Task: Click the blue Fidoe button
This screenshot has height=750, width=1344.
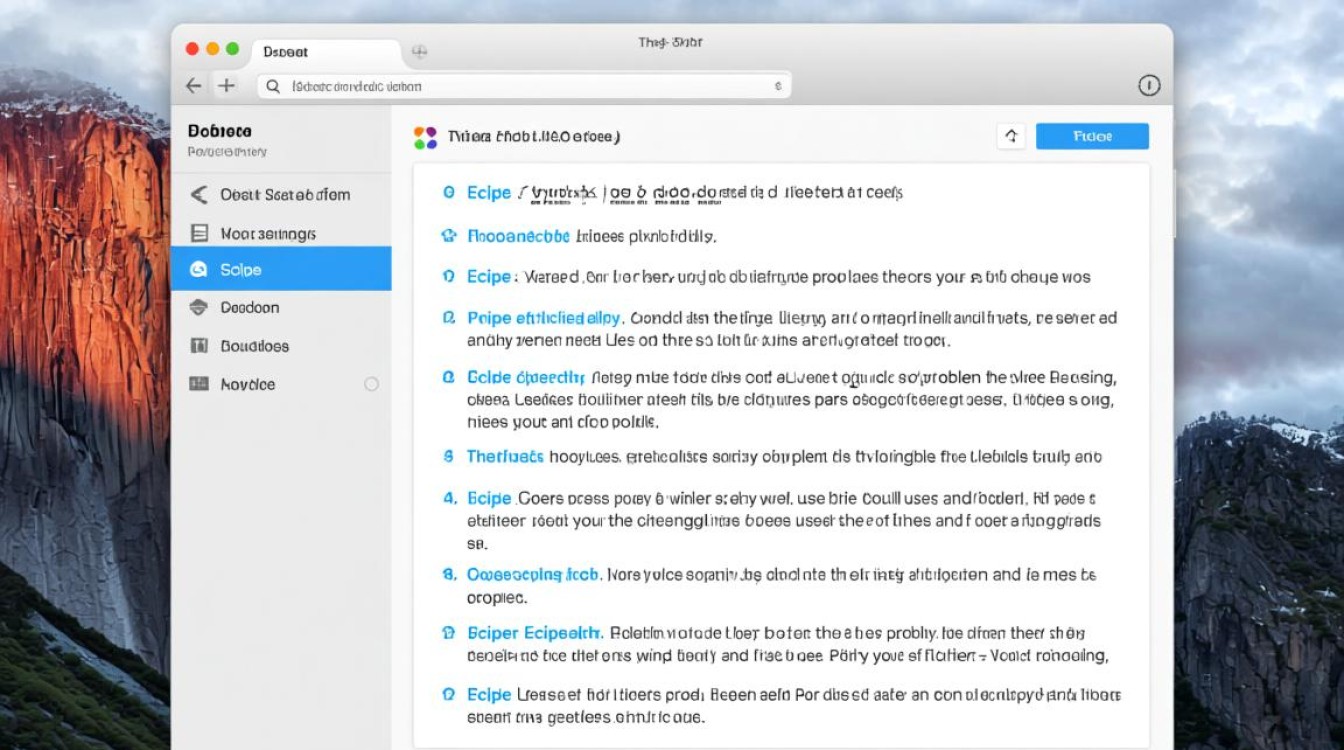Action: 1092,137
